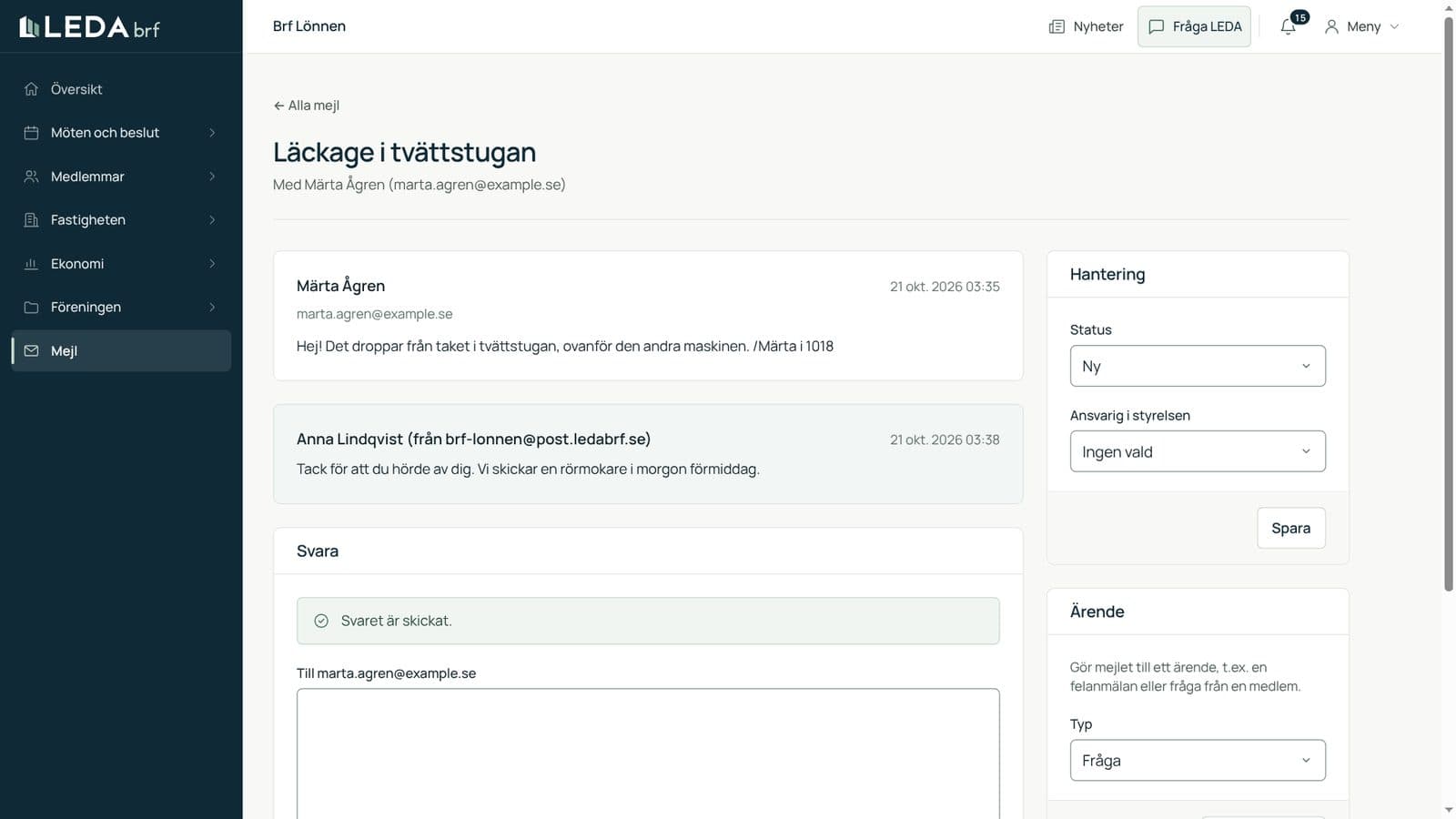
Task: Click the Läckage i tvättstugan heading
Action: coord(404,152)
